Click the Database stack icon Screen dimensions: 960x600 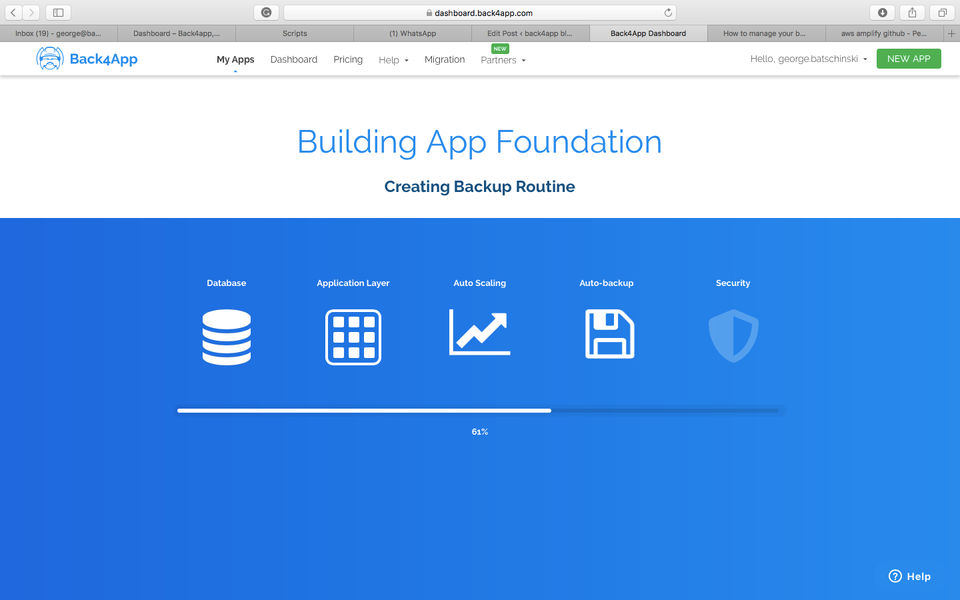click(x=227, y=337)
